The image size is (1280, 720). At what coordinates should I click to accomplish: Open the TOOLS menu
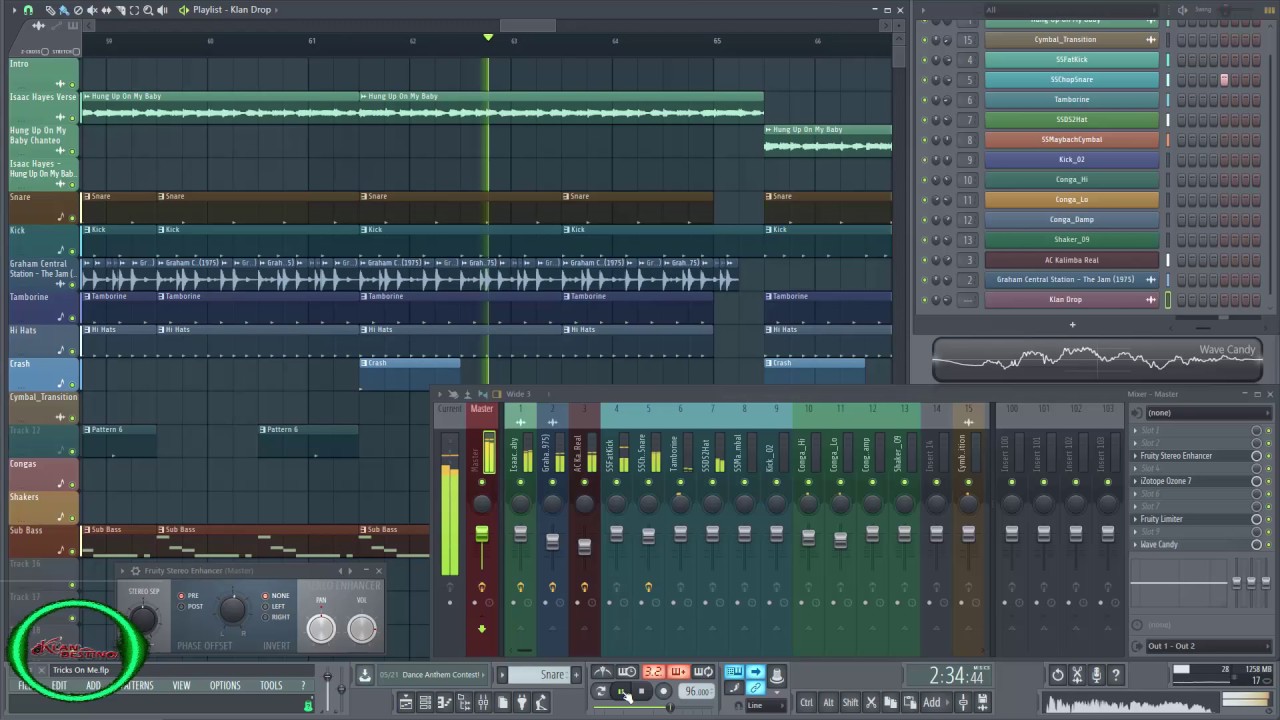[271, 686]
